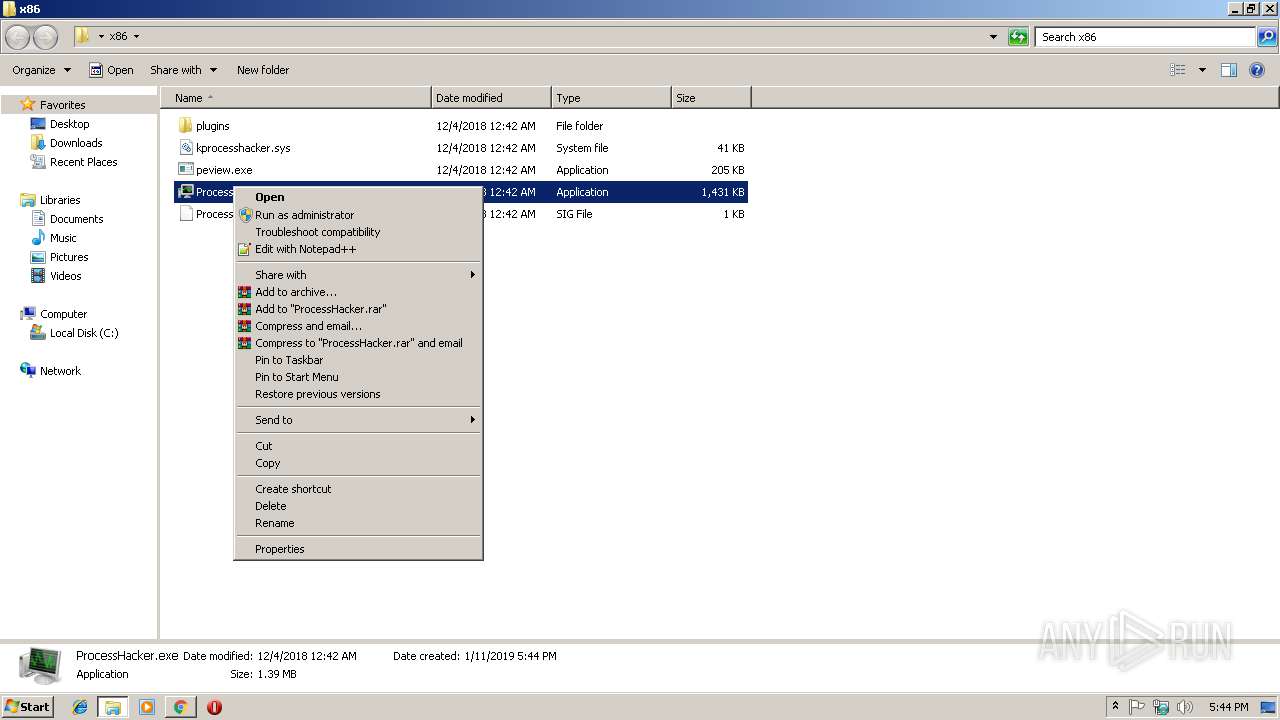Viewport: 1280px width, 720px height.
Task: Click the Windows Media Player taskbar icon
Action: [147, 707]
